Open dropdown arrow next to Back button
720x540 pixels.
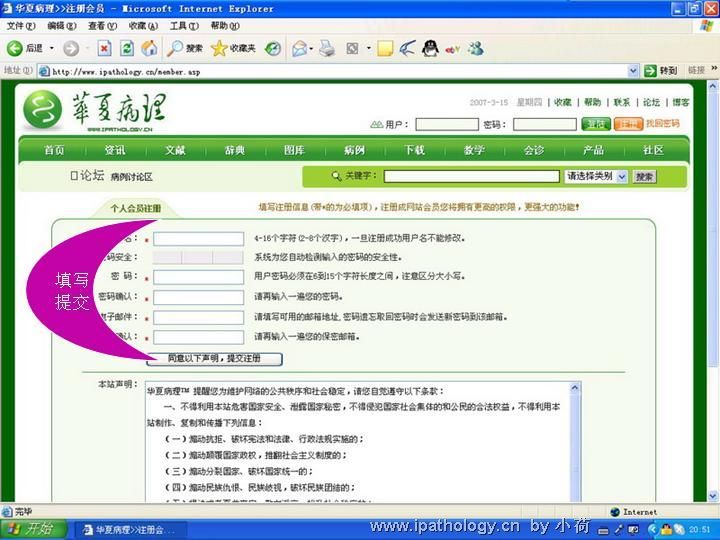click(x=52, y=48)
